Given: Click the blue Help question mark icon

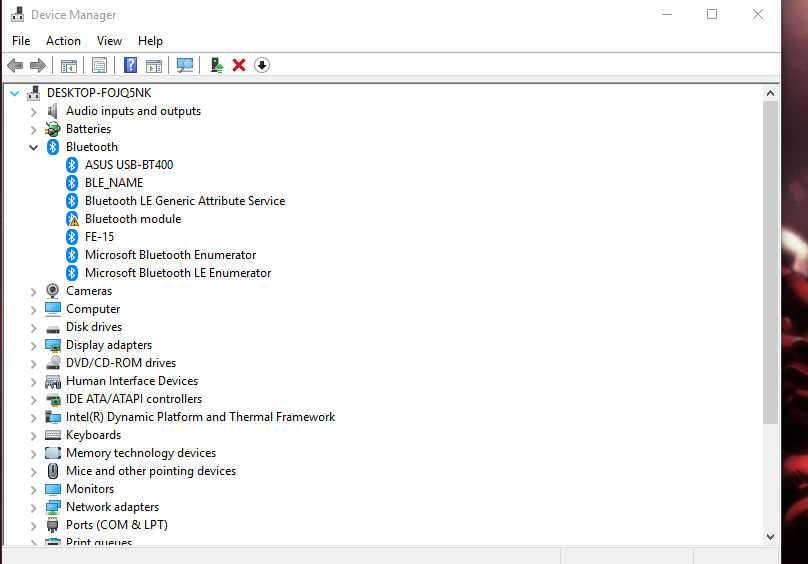Looking at the screenshot, I should (x=130, y=65).
